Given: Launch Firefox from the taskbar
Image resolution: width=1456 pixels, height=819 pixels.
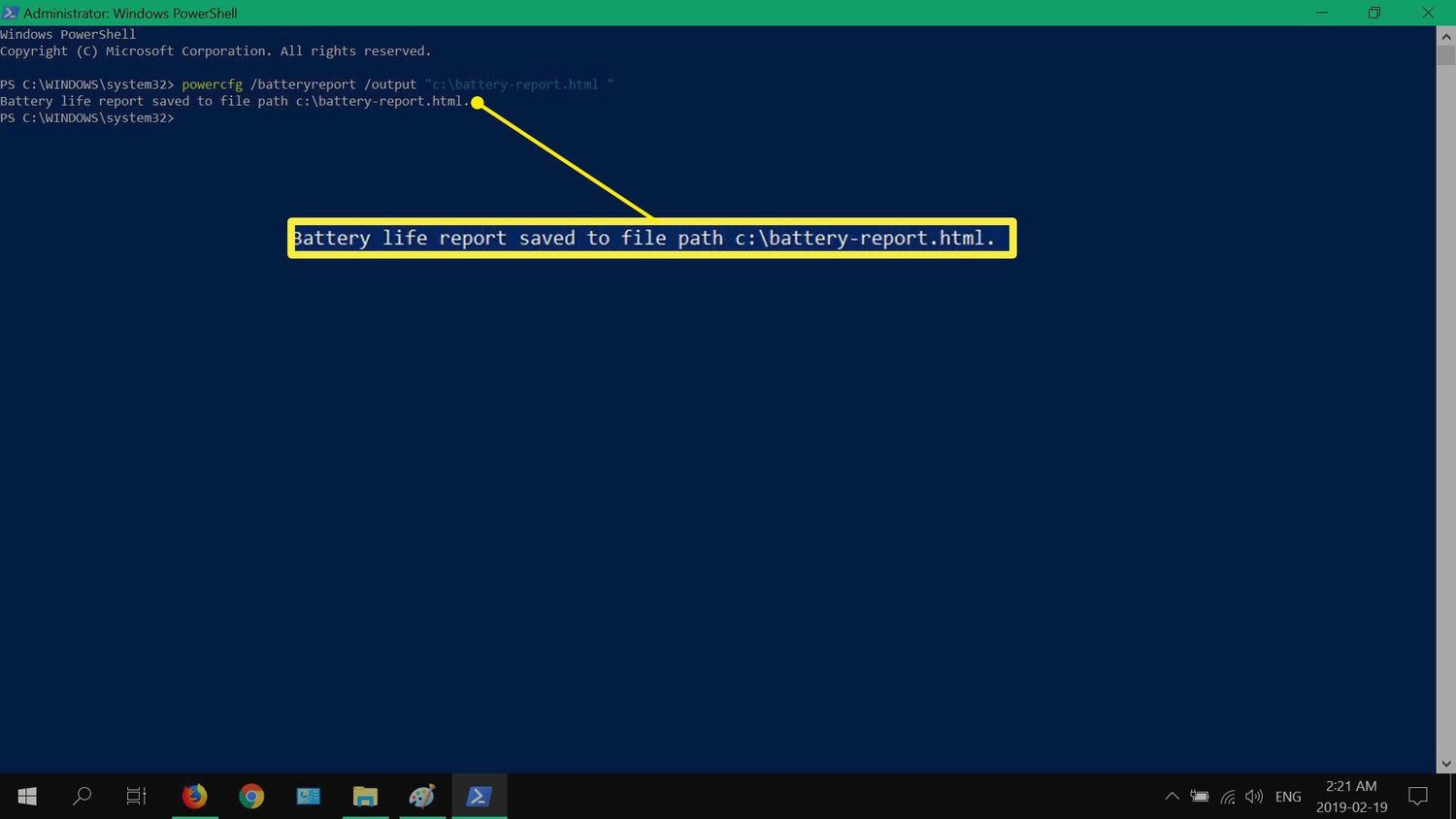Looking at the screenshot, I should point(194,797).
